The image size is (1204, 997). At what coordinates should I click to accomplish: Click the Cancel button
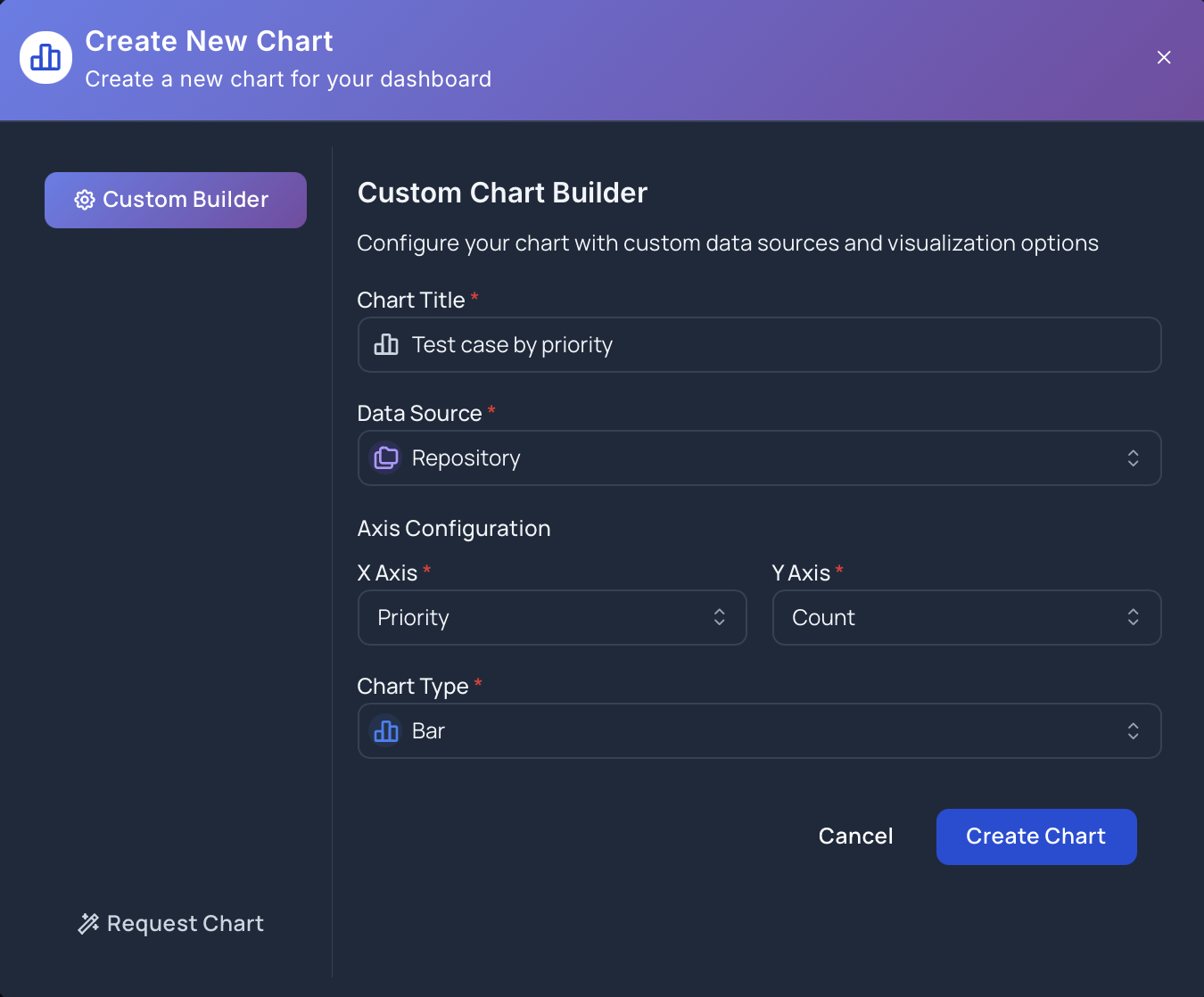tap(856, 836)
